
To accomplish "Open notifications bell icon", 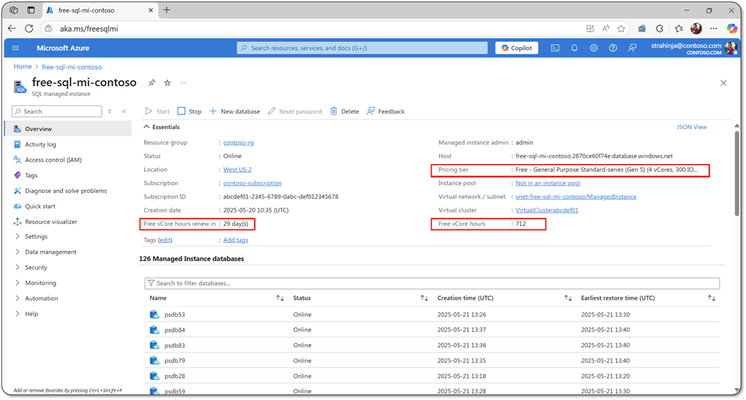I will [574, 48].
